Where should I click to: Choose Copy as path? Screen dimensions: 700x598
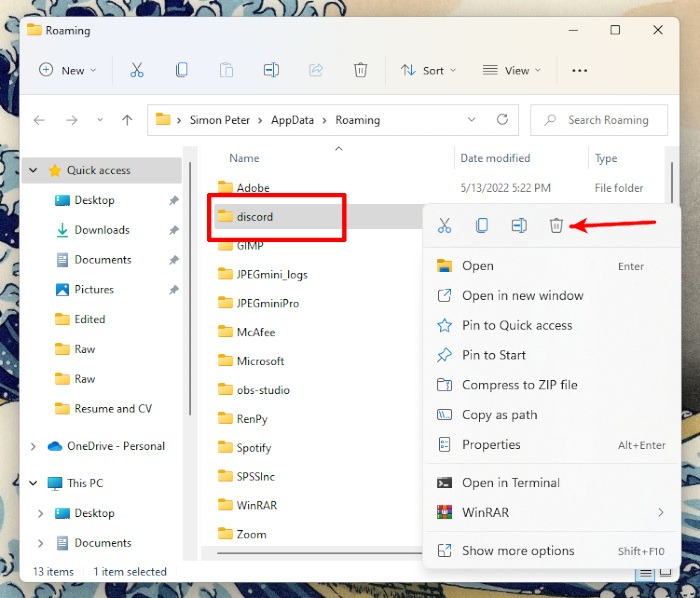552,415
